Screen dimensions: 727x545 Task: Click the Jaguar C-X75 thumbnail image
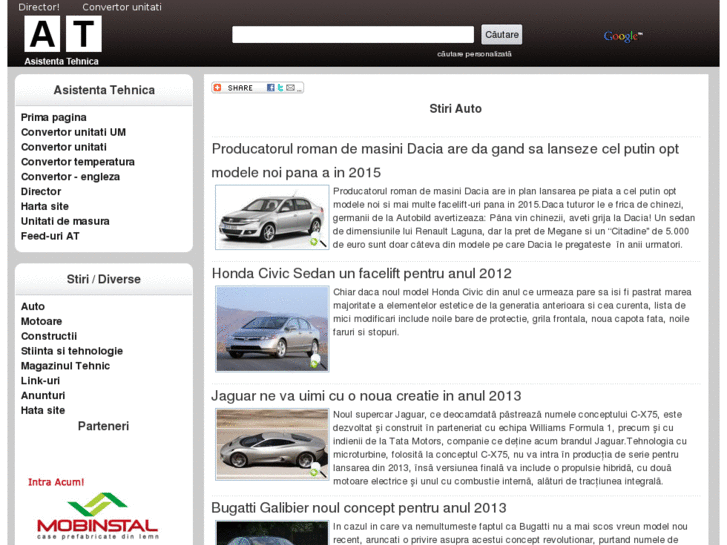pos(272,444)
